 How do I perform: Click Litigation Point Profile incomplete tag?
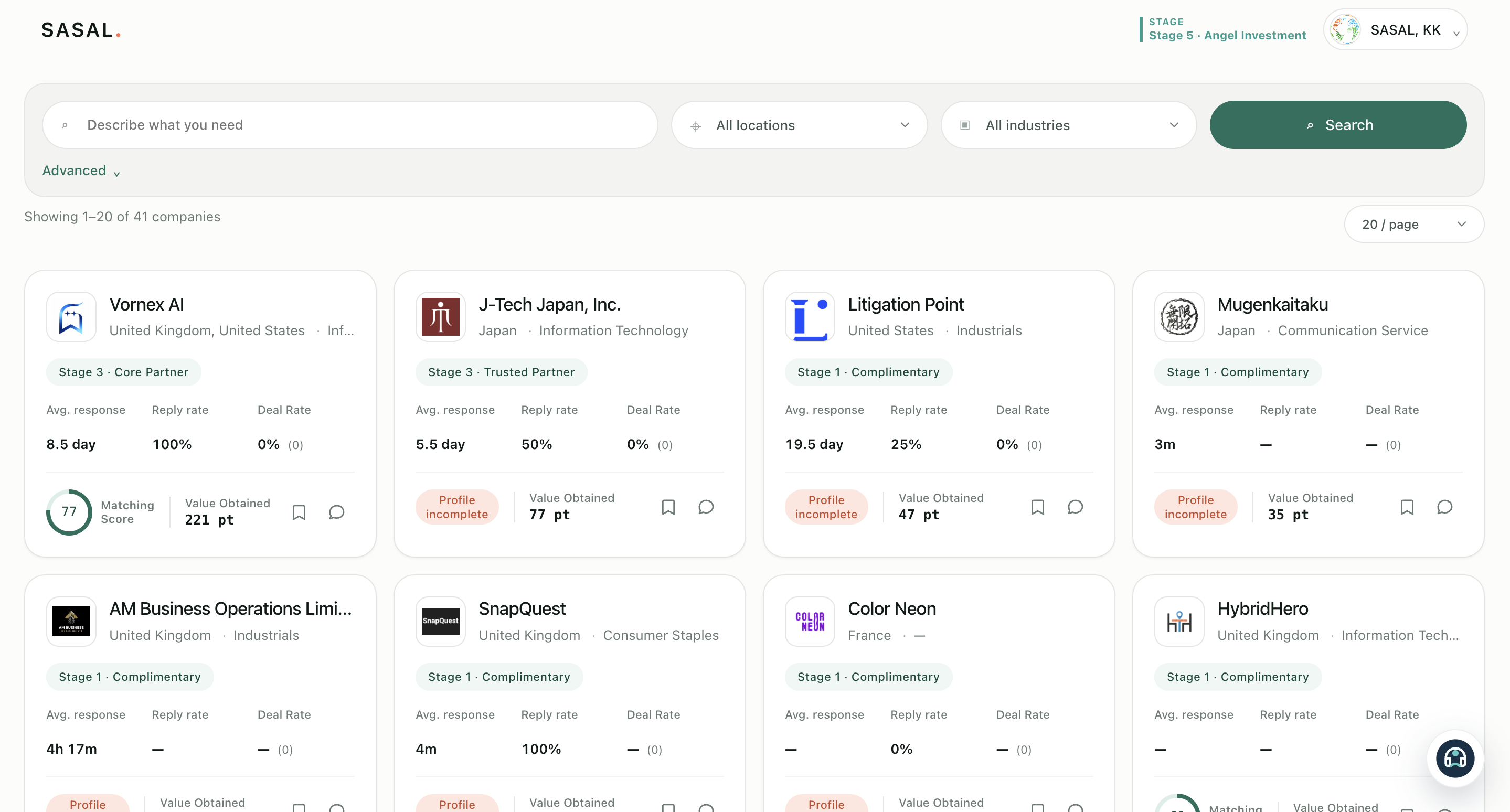point(826,507)
